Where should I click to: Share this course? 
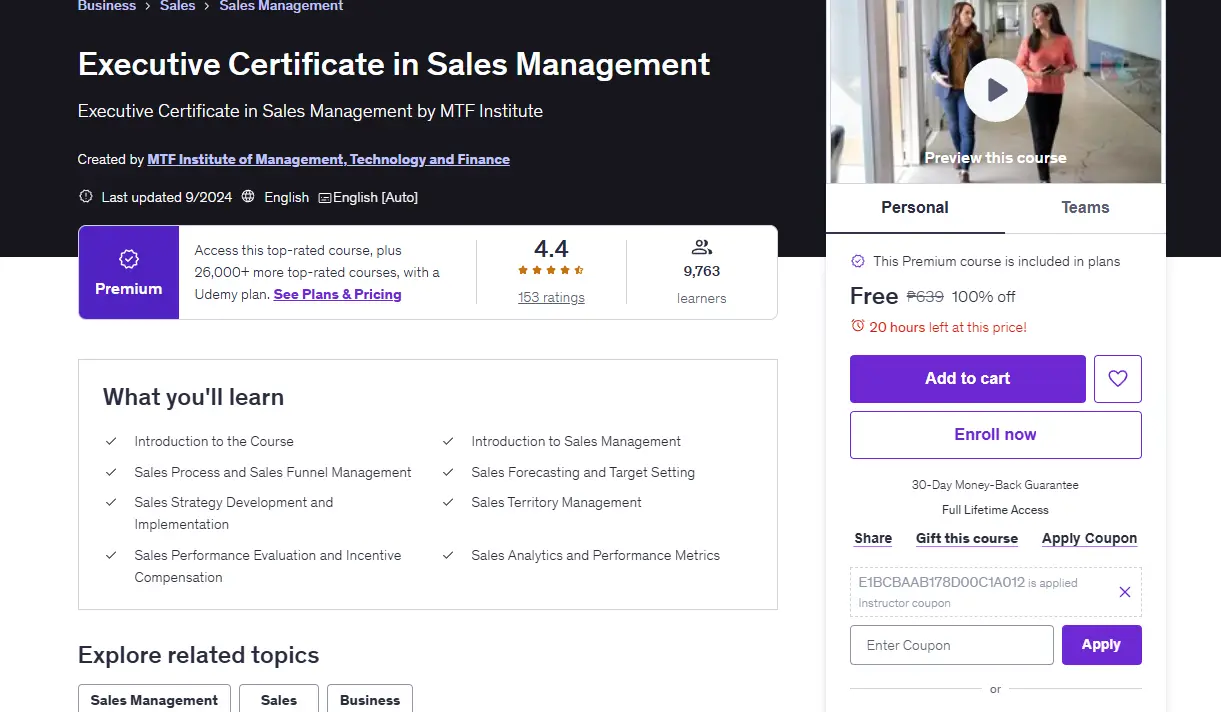click(x=873, y=538)
